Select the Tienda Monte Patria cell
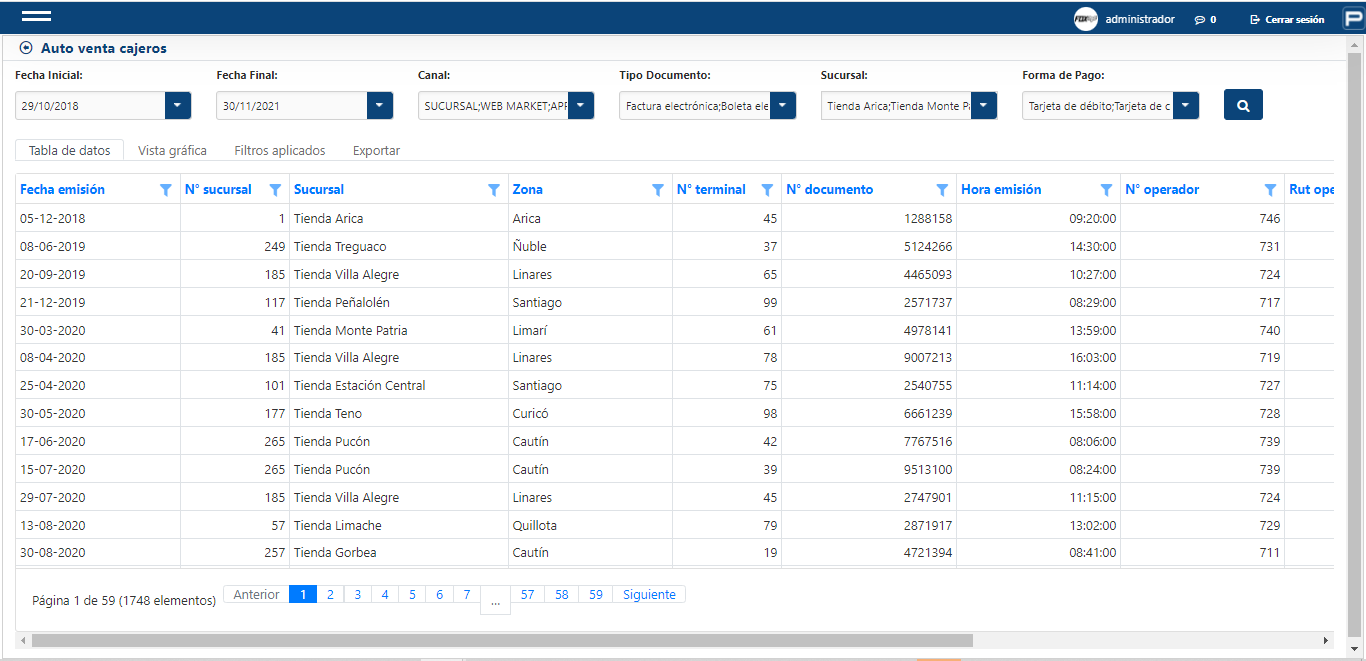Image resolution: width=1366 pixels, height=661 pixels. tap(399, 330)
